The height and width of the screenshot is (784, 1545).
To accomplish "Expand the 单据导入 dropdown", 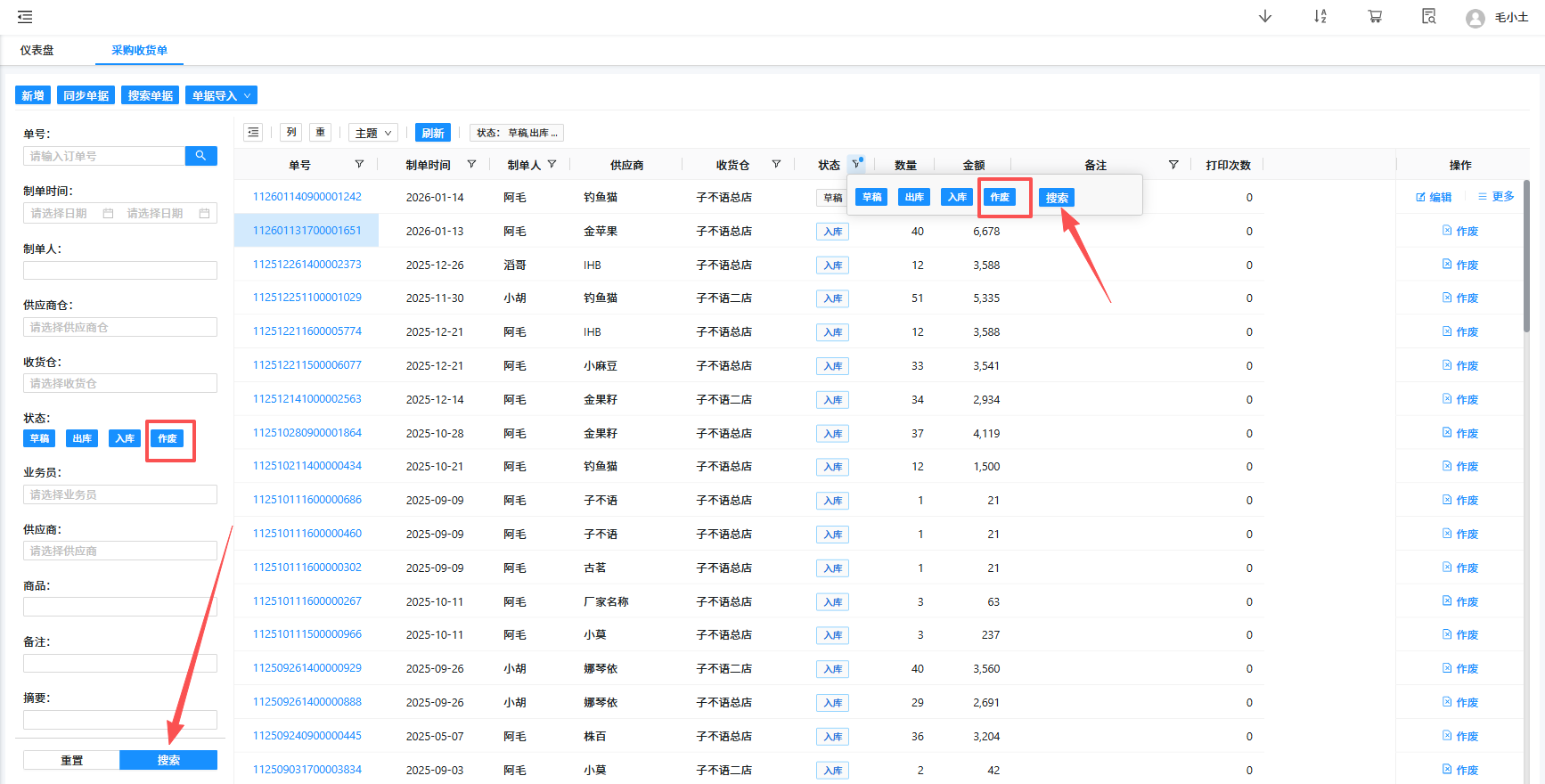I will pyautogui.click(x=221, y=95).
